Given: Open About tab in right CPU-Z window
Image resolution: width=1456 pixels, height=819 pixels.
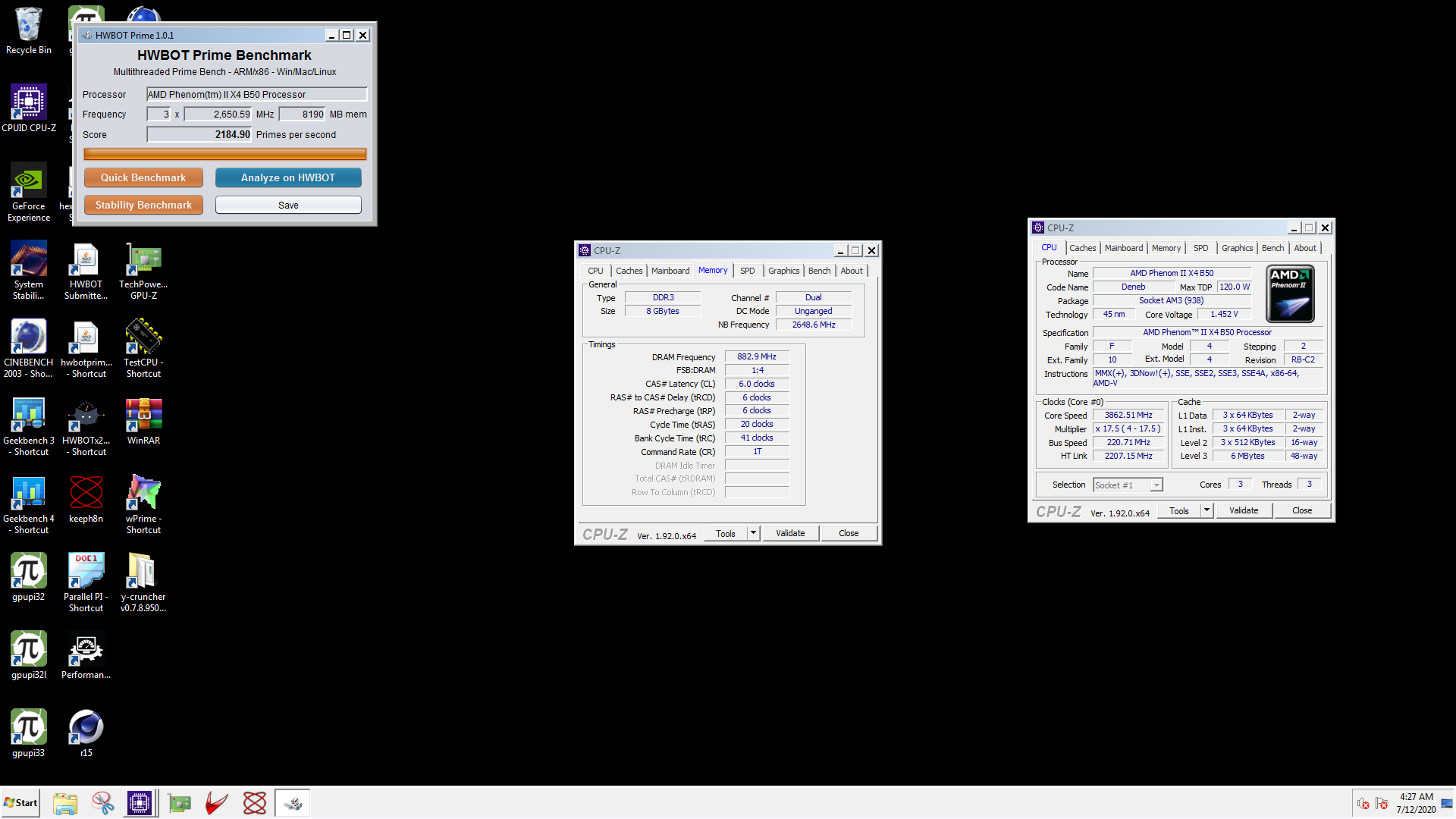Looking at the screenshot, I should [x=1305, y=248].
